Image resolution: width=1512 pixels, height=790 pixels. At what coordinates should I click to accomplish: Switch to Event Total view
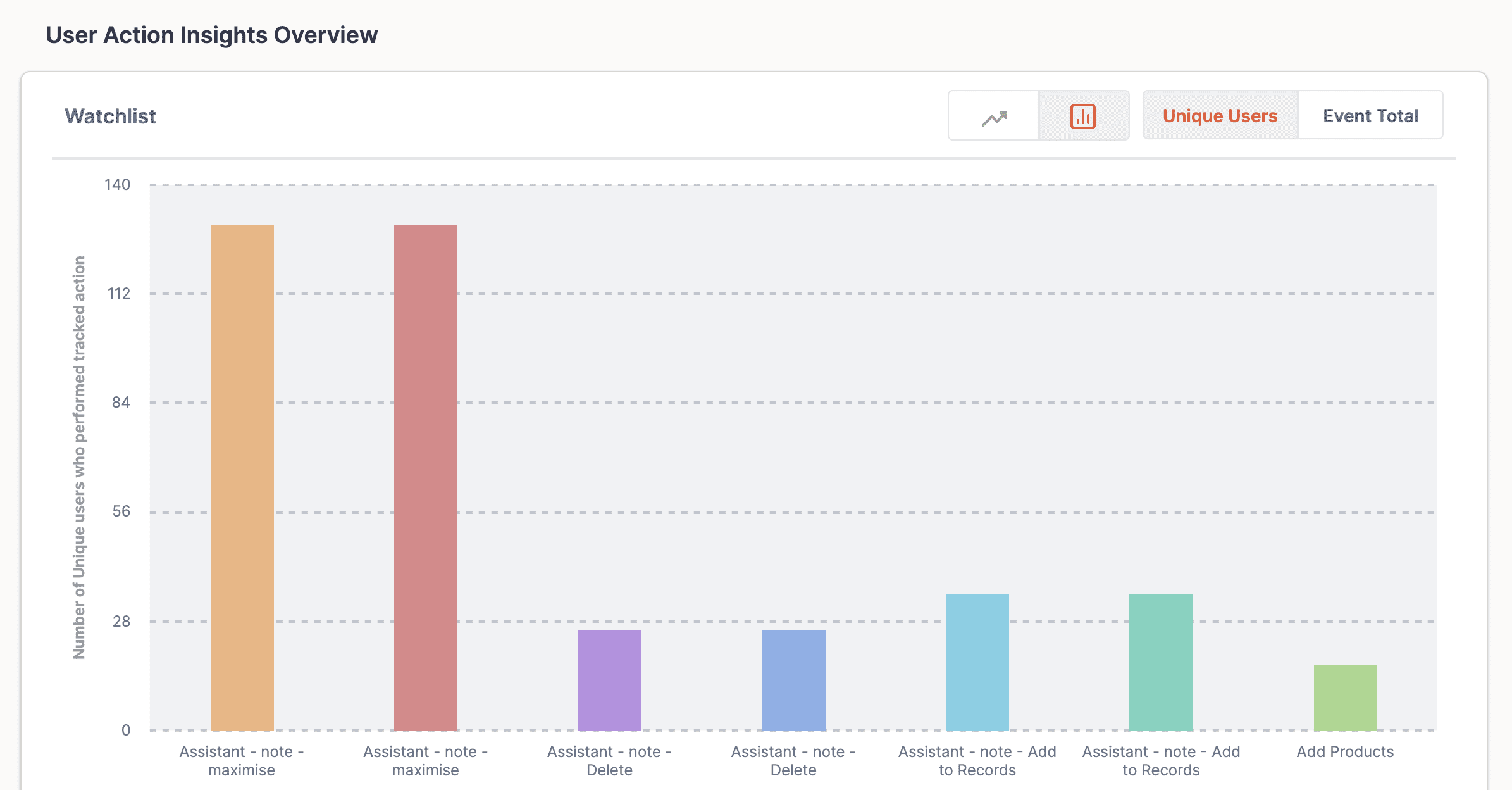pos(1370,116)
